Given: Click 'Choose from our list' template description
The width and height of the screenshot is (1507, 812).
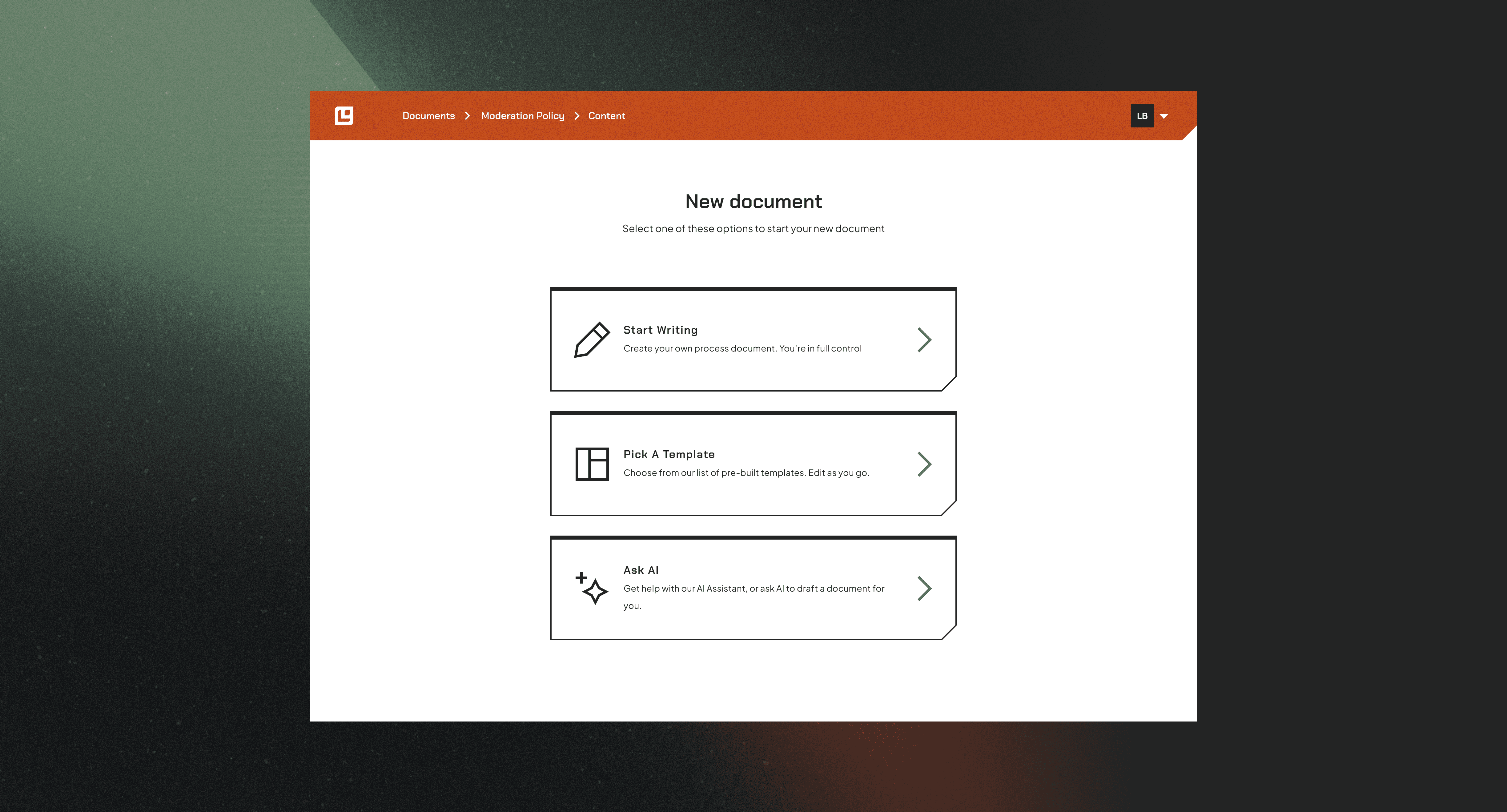Looking at the screenshot, I should pos(746,473).
